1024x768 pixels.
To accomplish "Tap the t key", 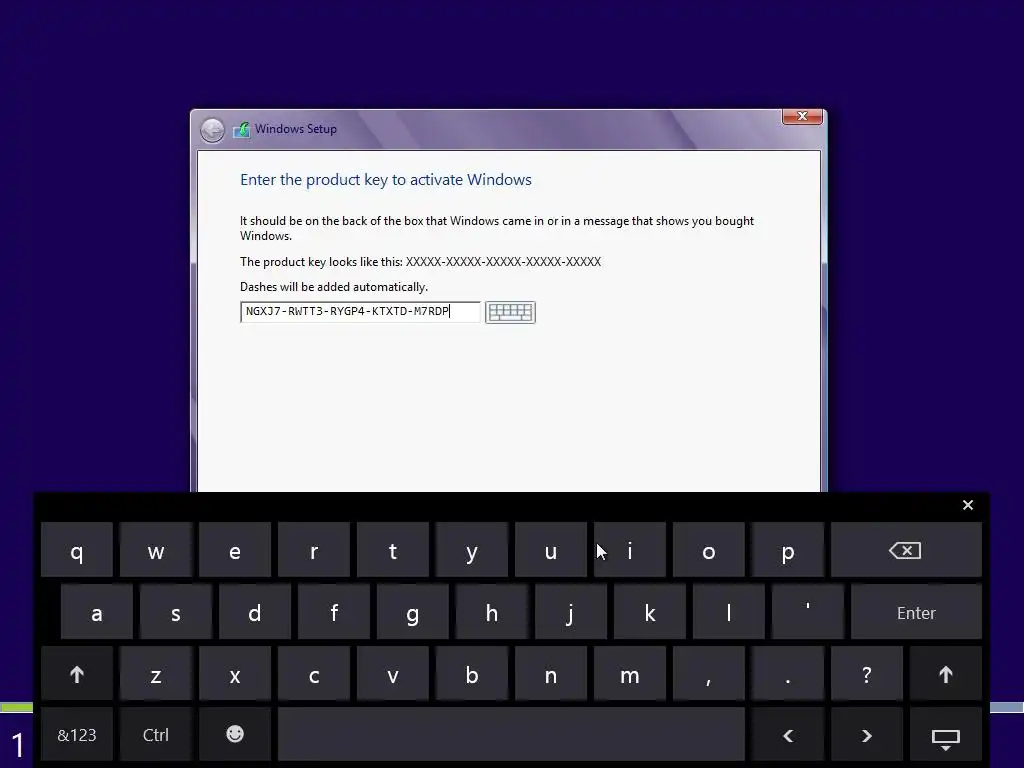I will point(392,550).
